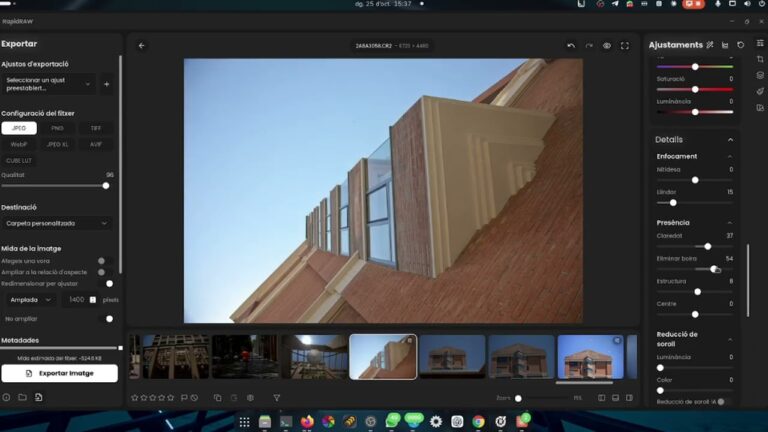Click the export file icon at bottom-left

coord(39,397)
